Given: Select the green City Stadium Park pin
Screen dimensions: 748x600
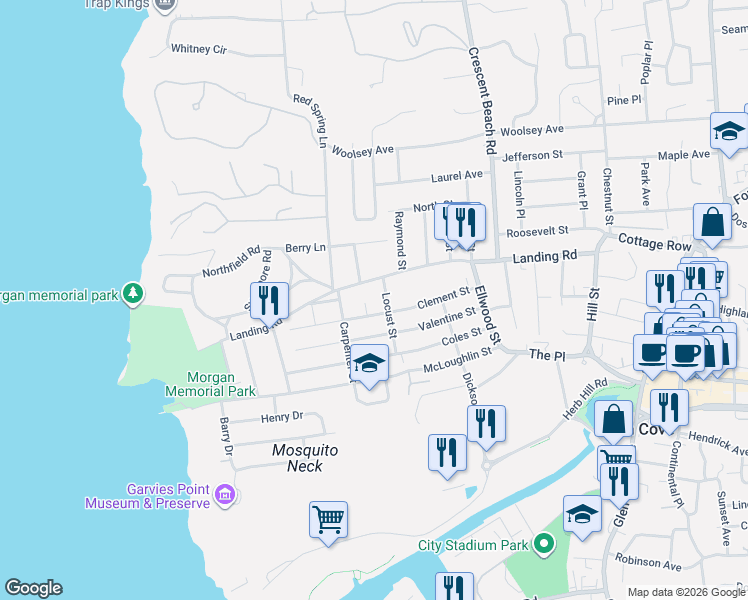Looking at the screenshot, I should tap(544, 545).
